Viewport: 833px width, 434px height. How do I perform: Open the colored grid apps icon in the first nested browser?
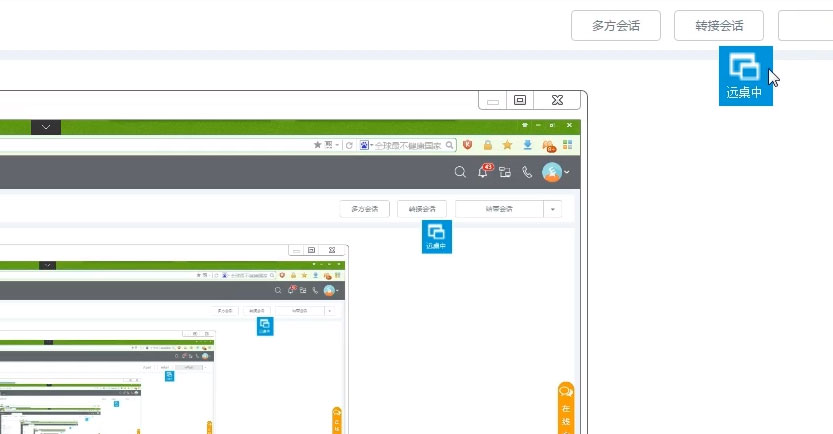click(567, 144)
